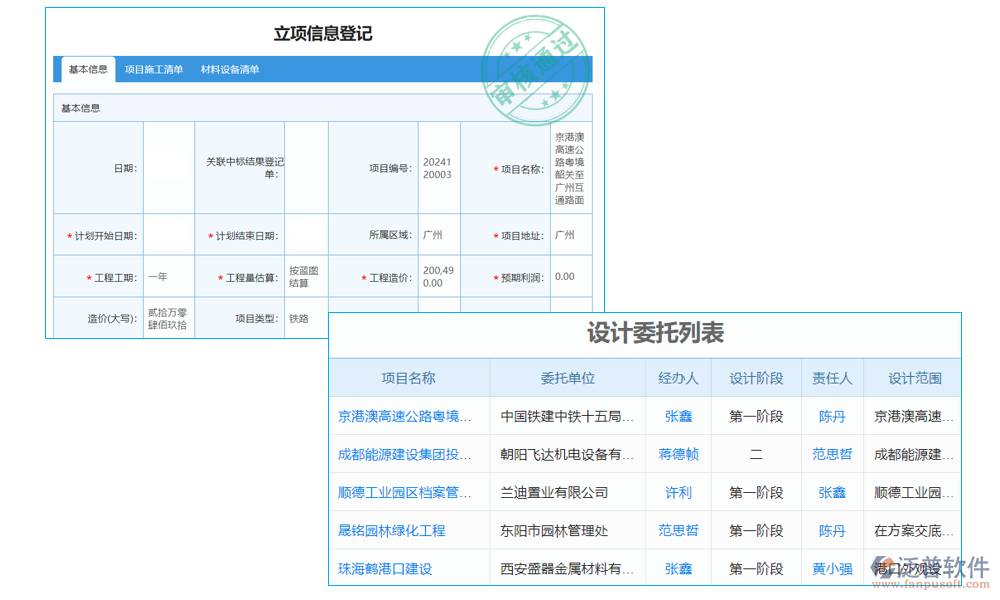Click handler 许利 link
Screen dimensions: 1000x600
(678, 492)
